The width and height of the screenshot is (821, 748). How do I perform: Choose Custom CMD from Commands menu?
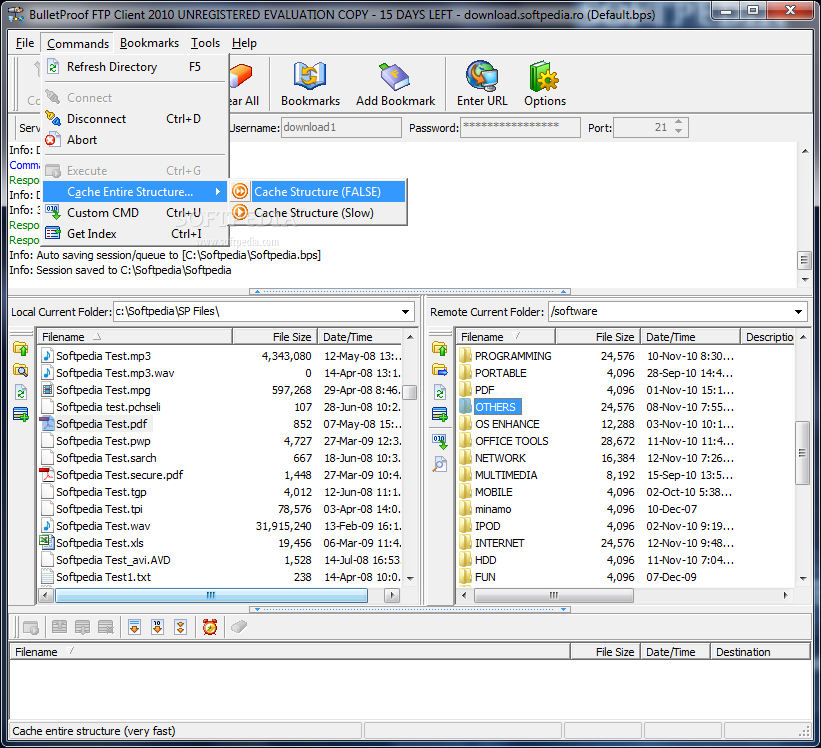coord(134,213)
